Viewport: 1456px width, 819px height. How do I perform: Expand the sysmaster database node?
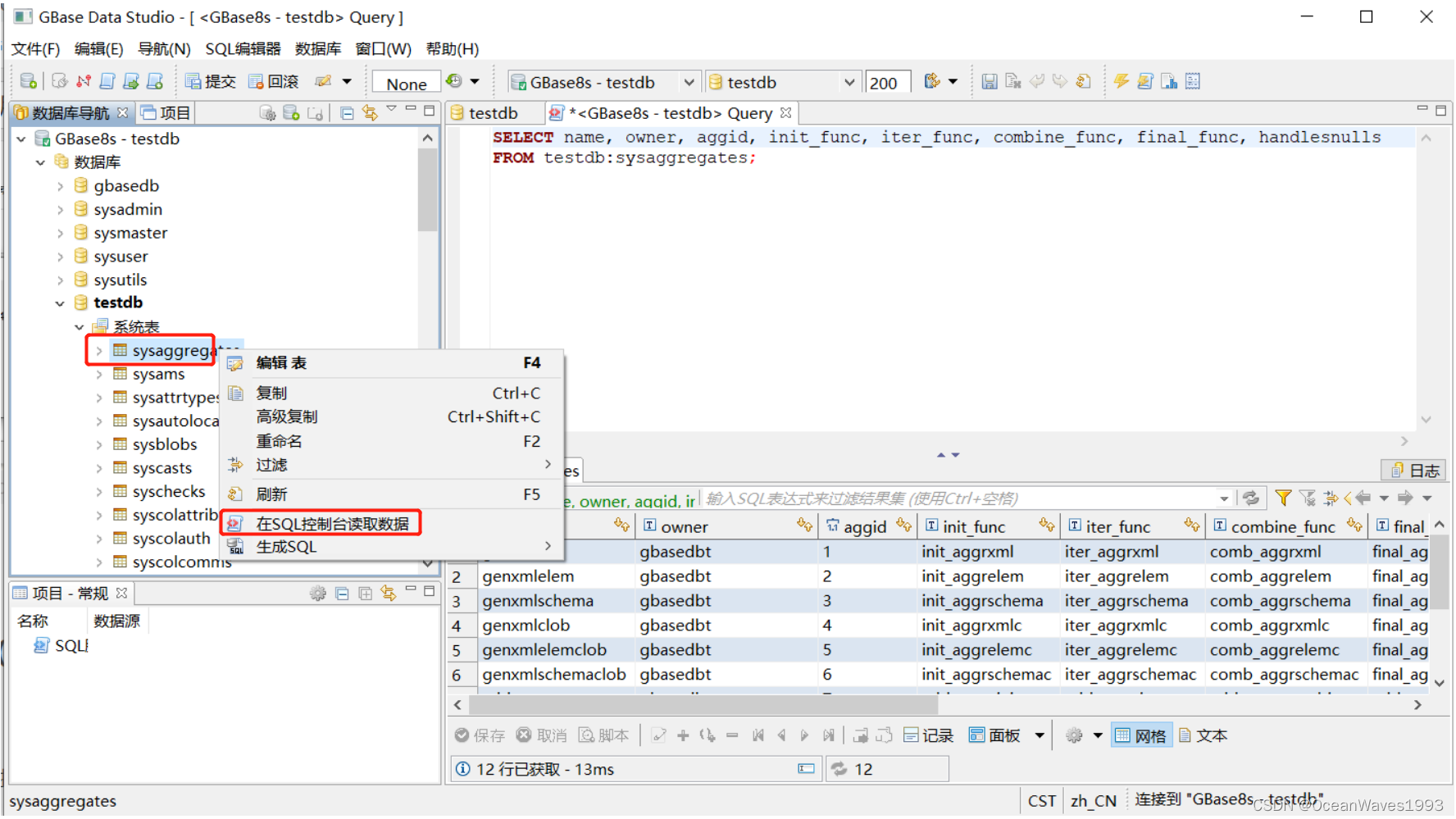pyautogui.click(x=60, y=233)
